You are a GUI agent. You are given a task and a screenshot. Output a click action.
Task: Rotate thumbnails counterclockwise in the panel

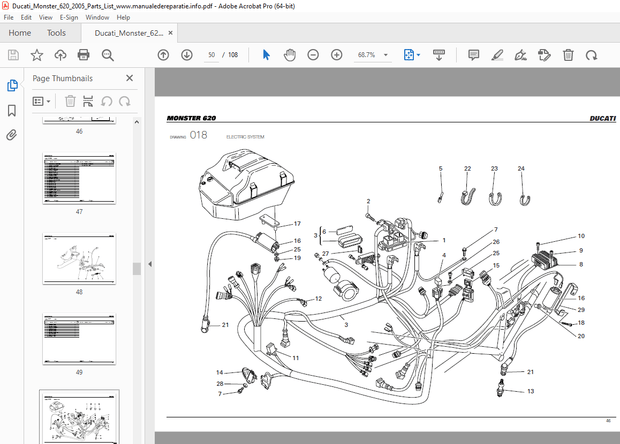coord(106,101)
